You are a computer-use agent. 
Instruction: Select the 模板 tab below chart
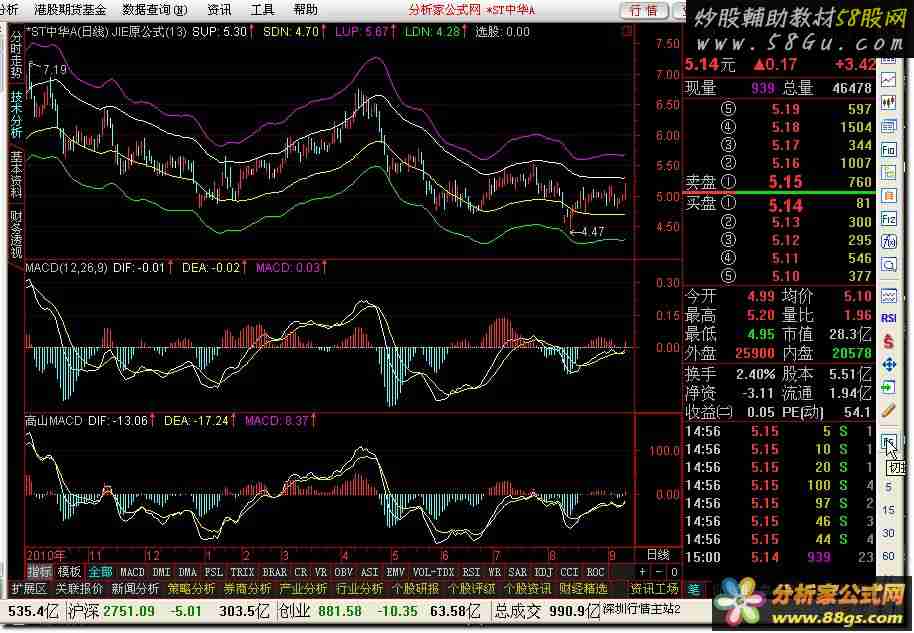pos(69,572)
